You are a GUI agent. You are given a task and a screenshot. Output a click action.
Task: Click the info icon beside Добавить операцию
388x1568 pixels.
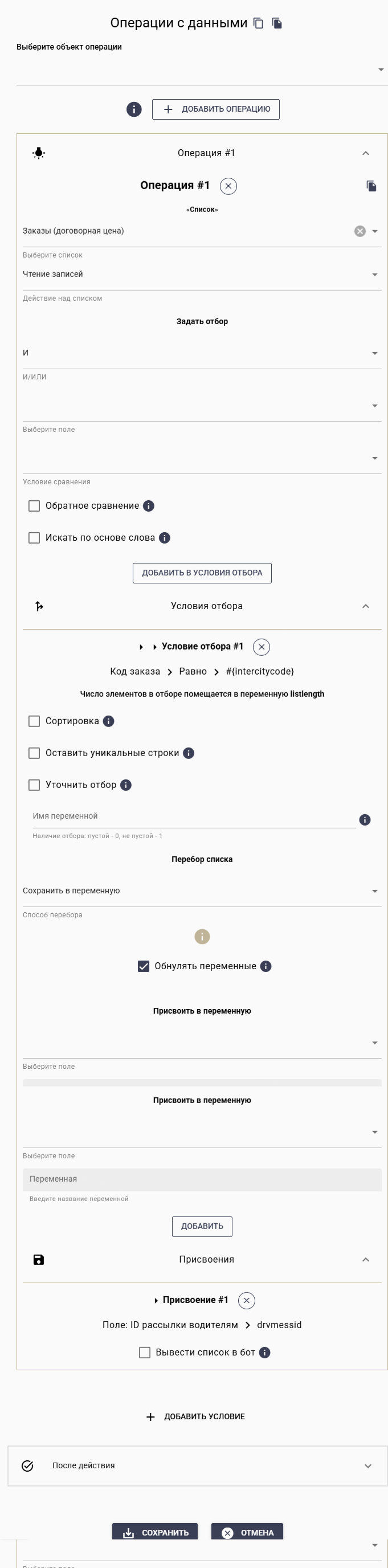134,109
